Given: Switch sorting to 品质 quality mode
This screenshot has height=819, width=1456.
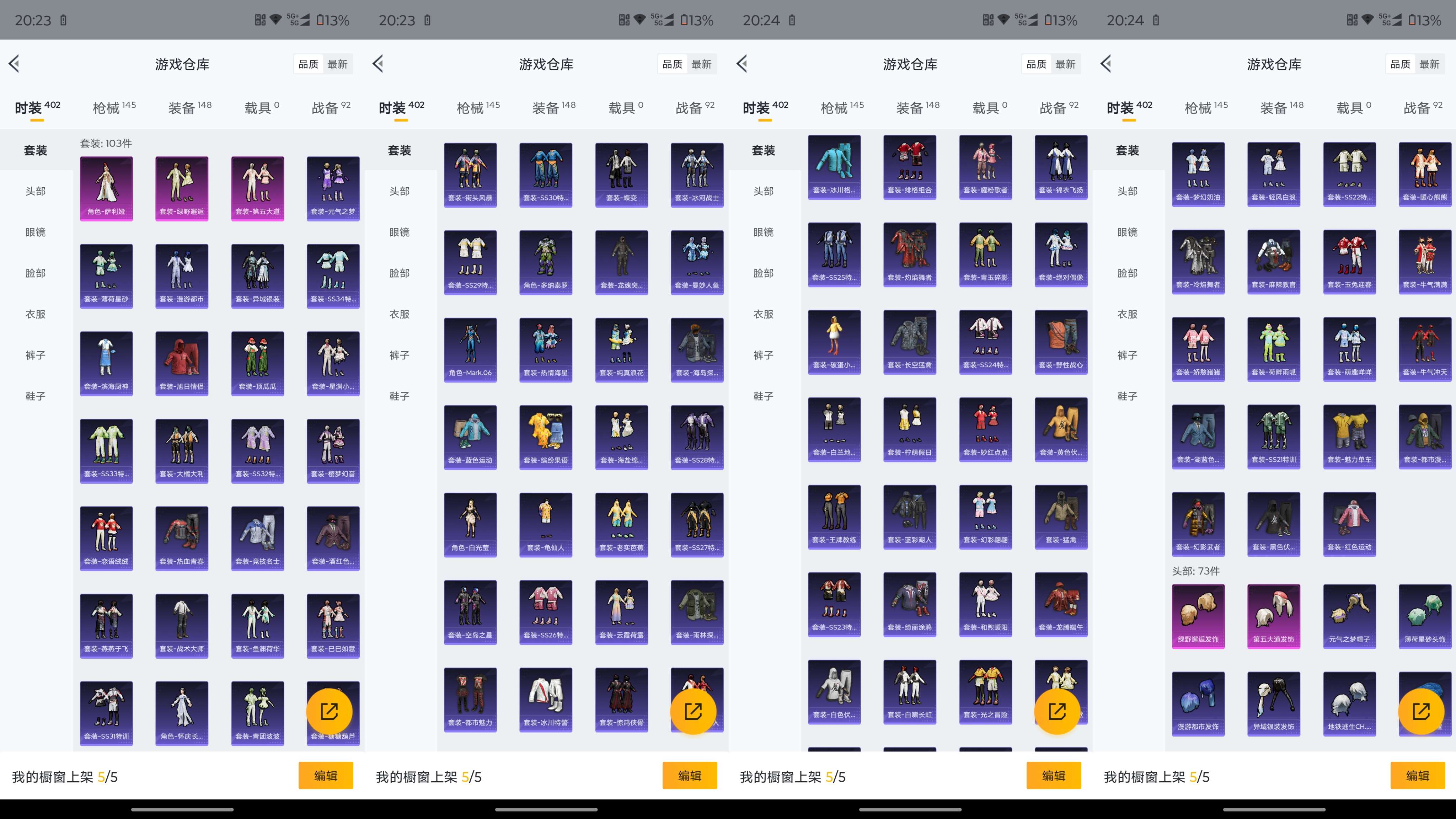Looking at the screenshot, I should 309,64.
